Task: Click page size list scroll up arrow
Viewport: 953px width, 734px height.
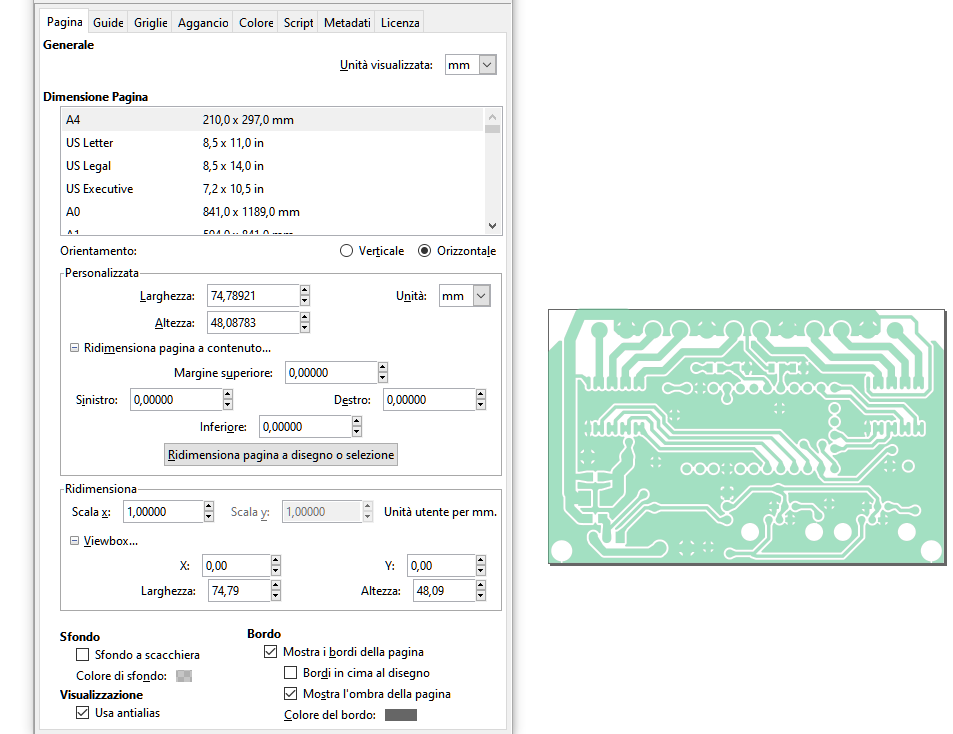Action: coord(492,117)
